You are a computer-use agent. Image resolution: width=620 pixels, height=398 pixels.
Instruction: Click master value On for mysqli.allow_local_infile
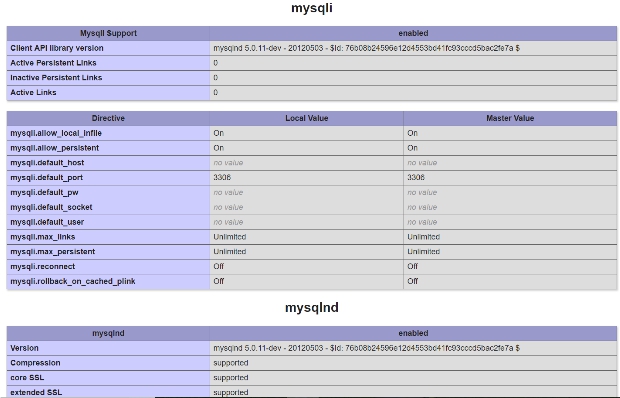[x=412, y=133]
